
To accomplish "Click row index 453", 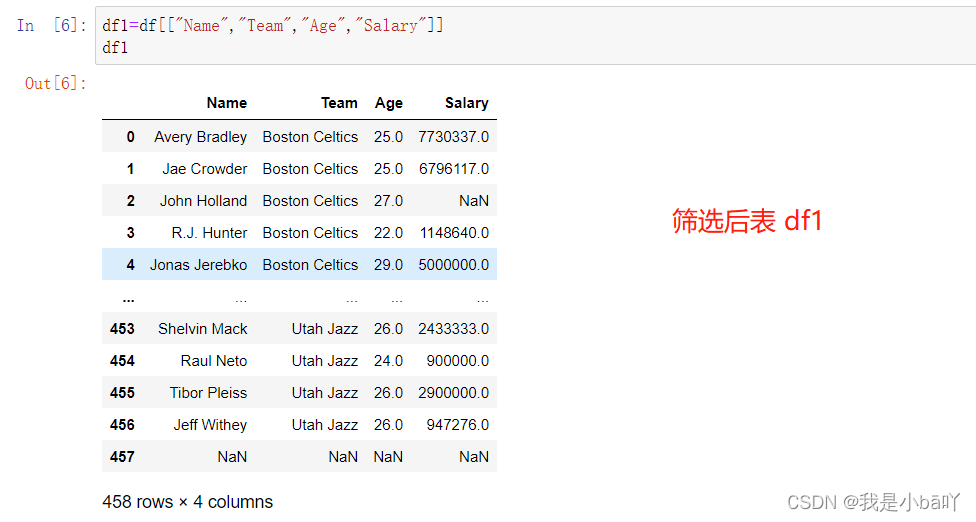I will (x=122, y=329).
